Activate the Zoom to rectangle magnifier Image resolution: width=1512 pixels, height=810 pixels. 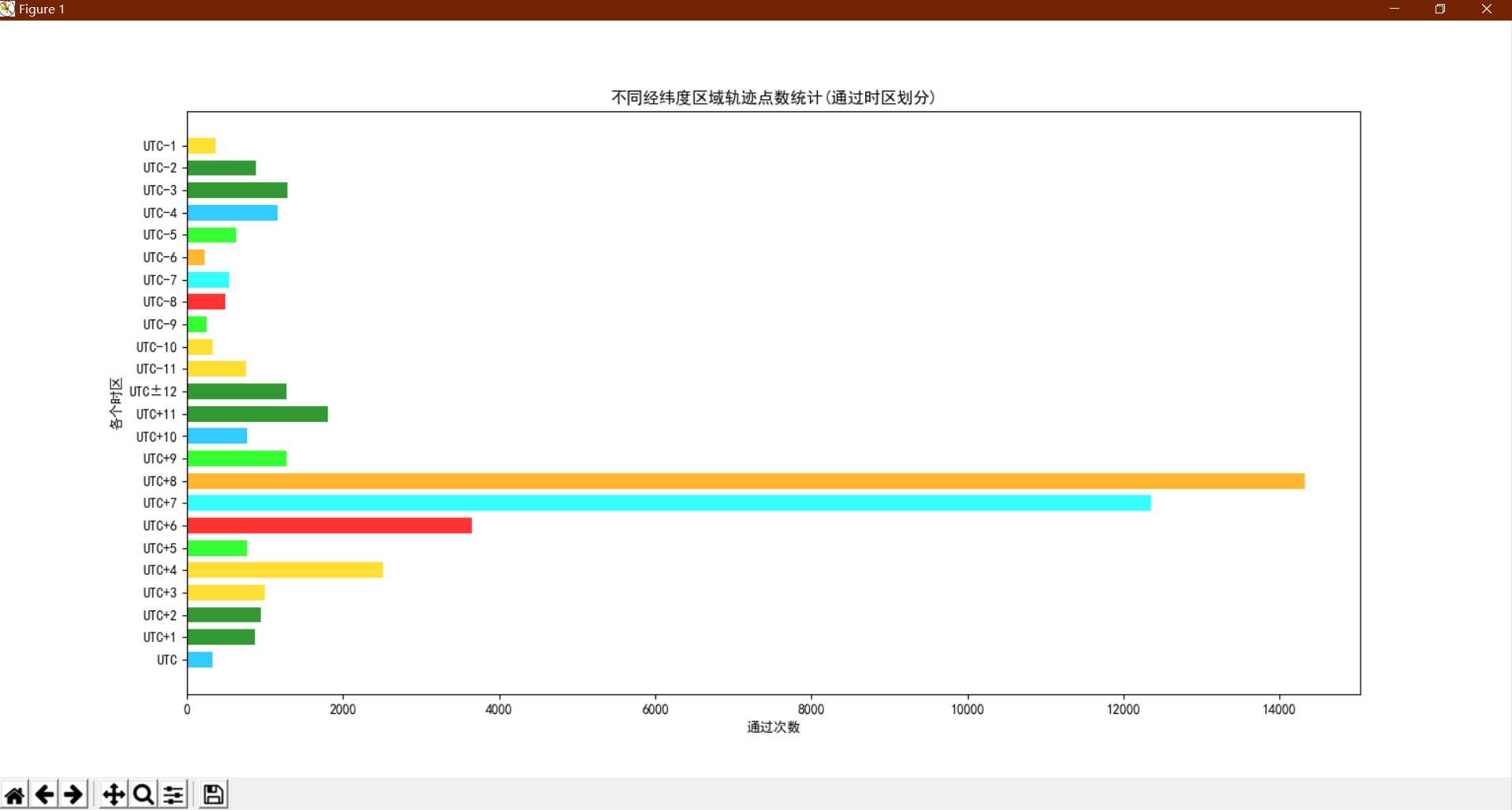(x=143, y=794)
